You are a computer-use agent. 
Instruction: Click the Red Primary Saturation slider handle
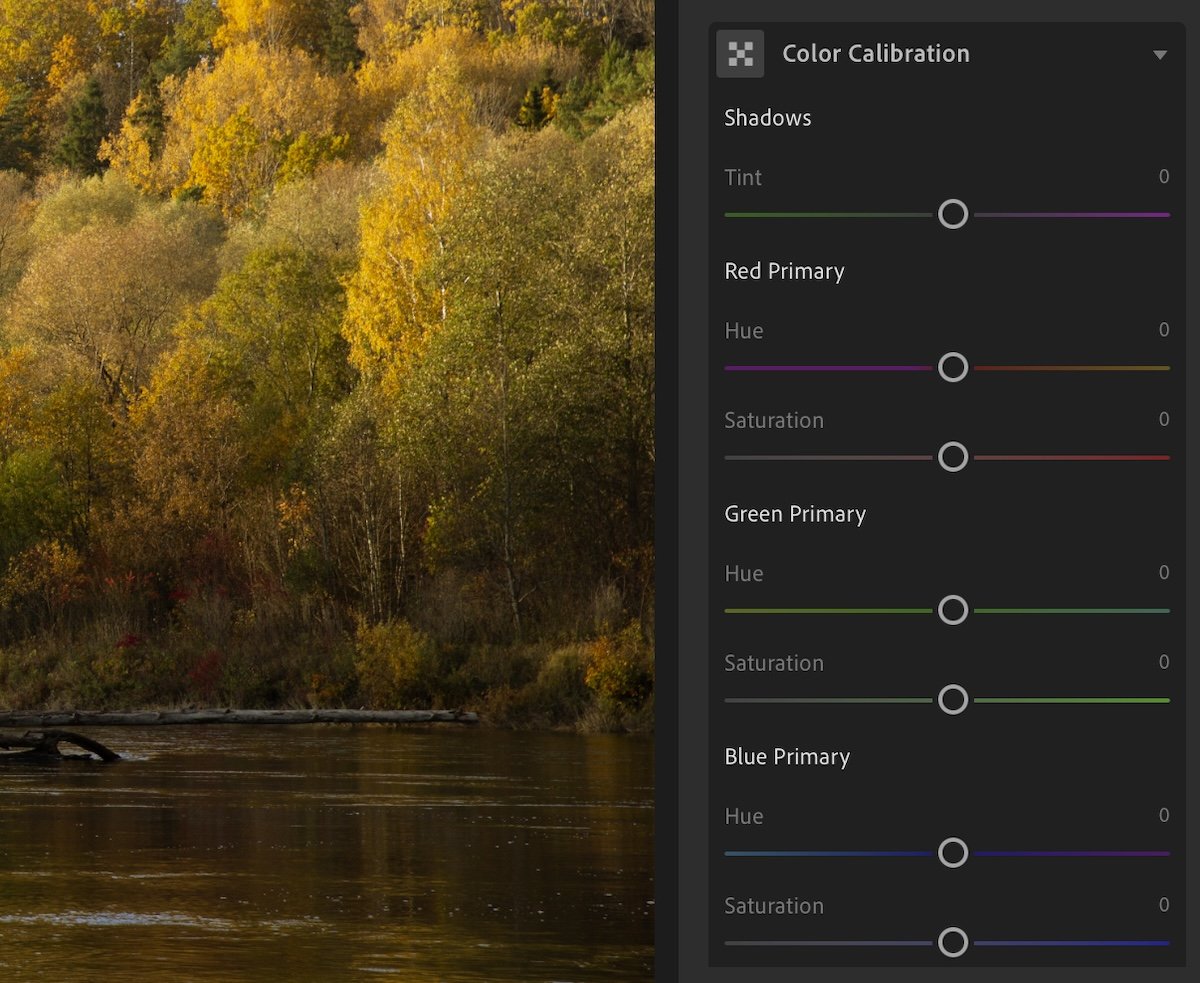click(x=953, y=457)
